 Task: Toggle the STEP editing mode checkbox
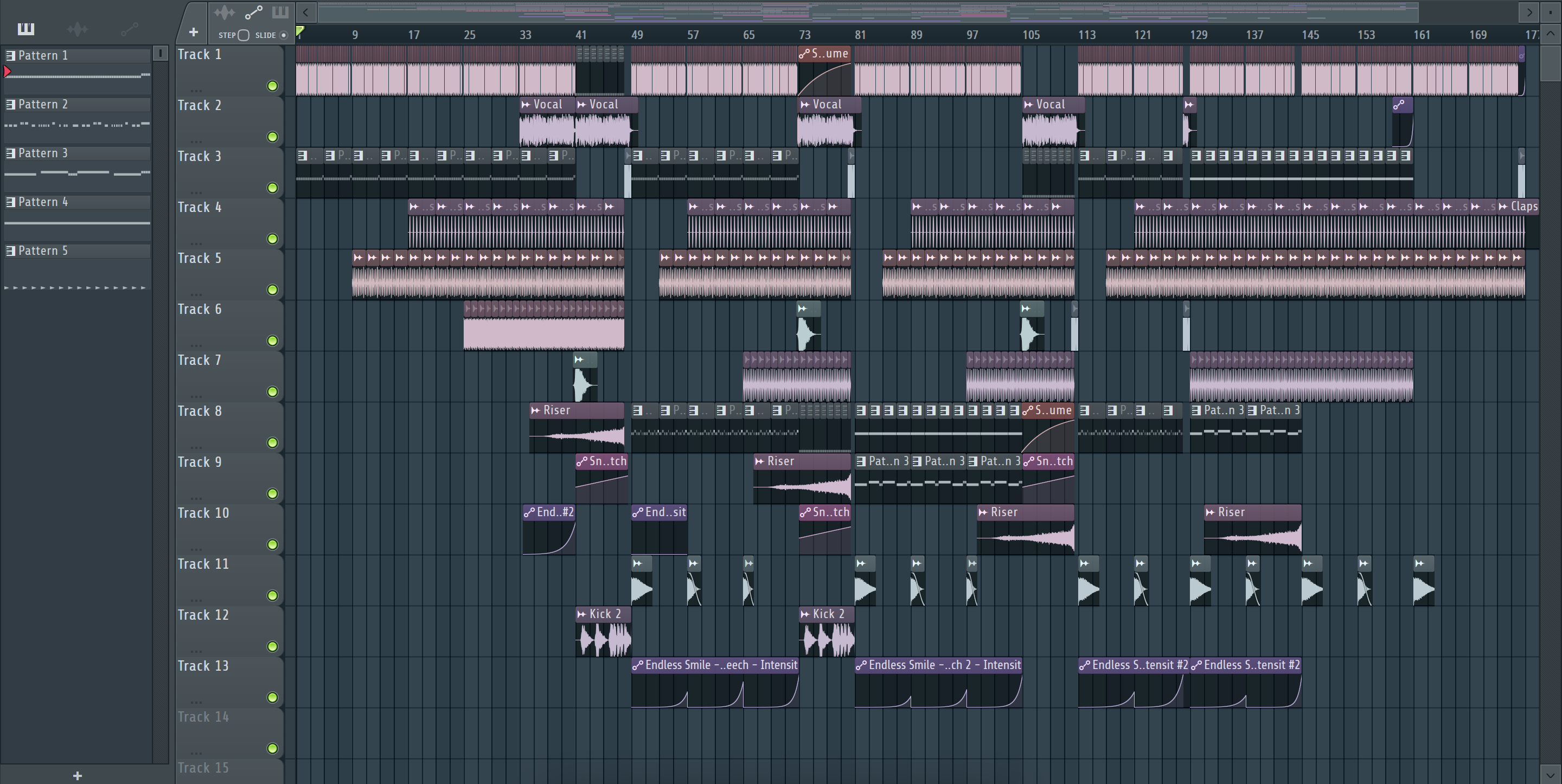pos(244,35)
